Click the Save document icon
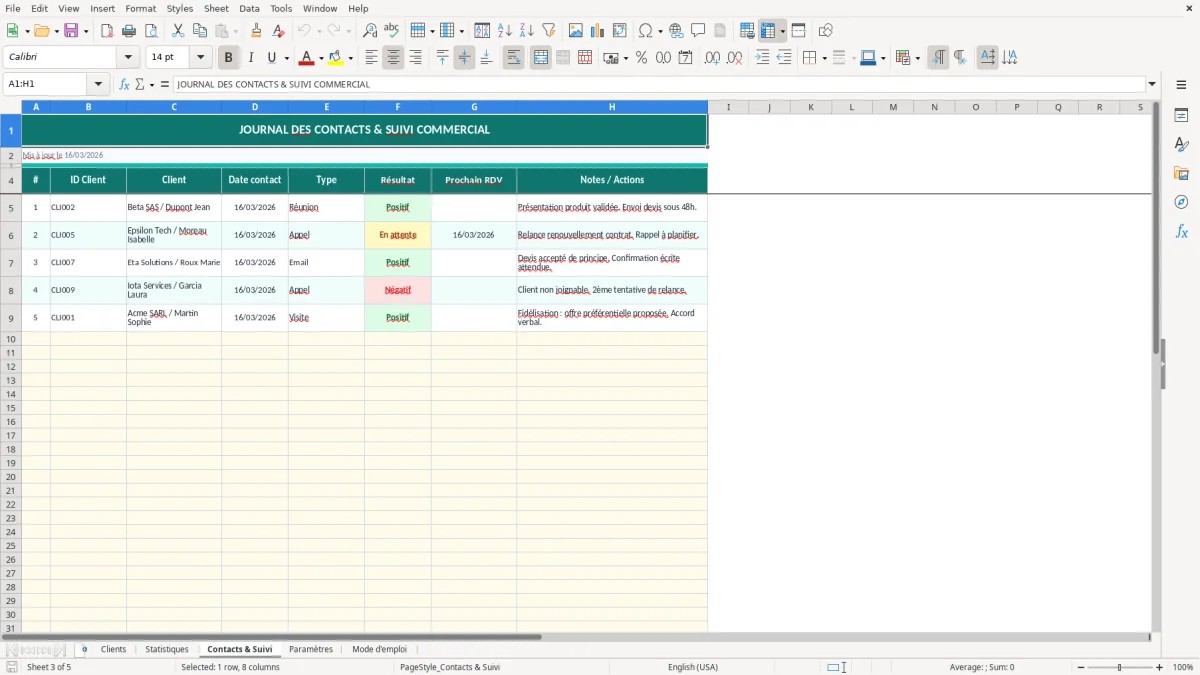The width and height of the screenshot is (1200, 675). tap(71, 31)
